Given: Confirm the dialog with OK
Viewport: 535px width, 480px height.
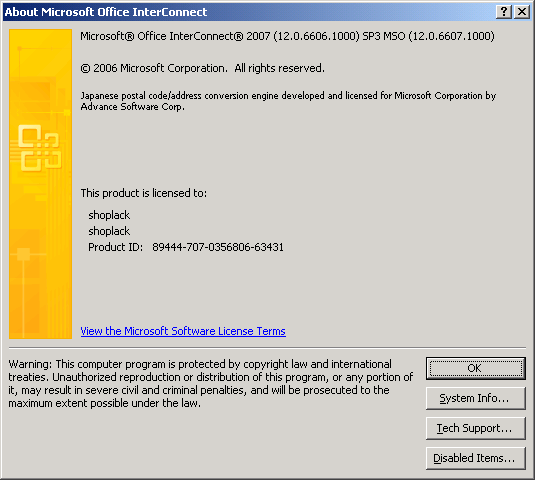Looking at the screenshot, I should click(x=476, y=368).
